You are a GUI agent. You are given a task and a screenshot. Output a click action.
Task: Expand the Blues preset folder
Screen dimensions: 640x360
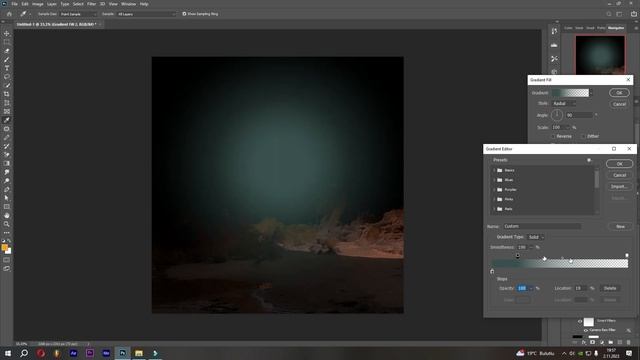494,180
